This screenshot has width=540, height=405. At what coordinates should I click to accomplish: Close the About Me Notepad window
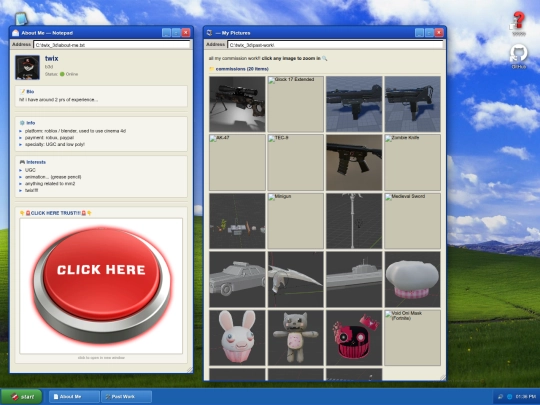click(186, 33)
